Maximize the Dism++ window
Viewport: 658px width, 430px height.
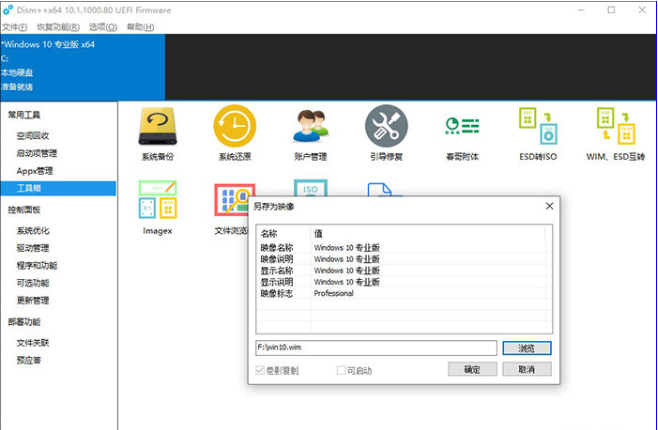coord(611,10)
